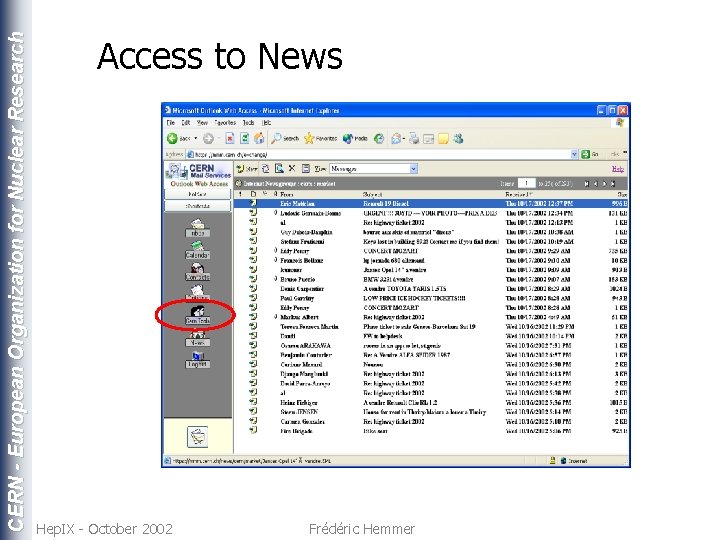This screenshot has width=720, height=540.
Task: Open the Contacts shortcut icon
Action: tap(197, 272)
